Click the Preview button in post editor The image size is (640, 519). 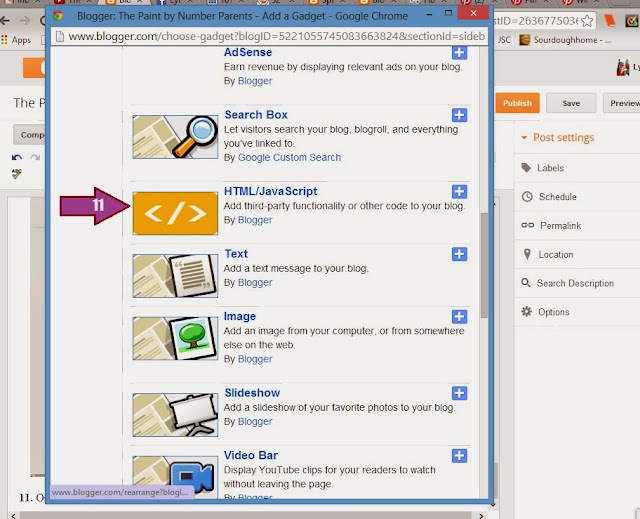[x=622, y=103]
